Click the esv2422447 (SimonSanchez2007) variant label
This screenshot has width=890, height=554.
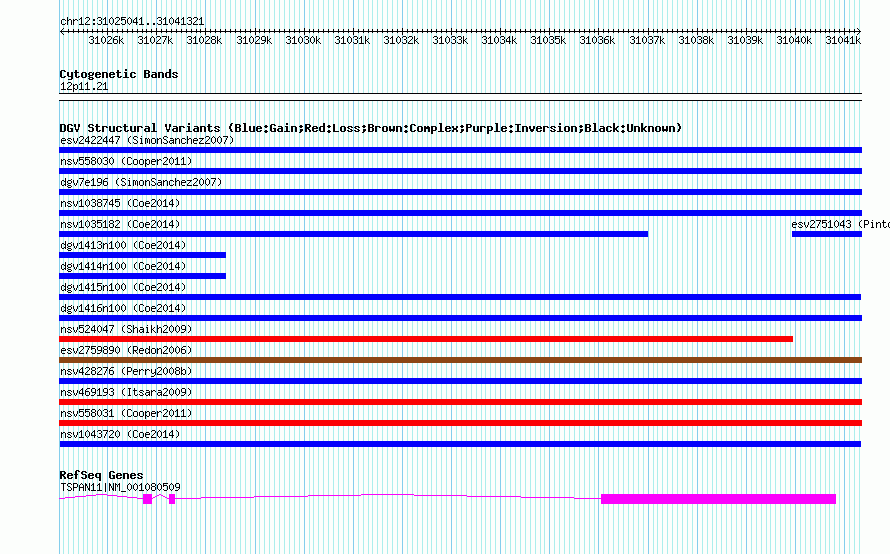pos(147,140)
